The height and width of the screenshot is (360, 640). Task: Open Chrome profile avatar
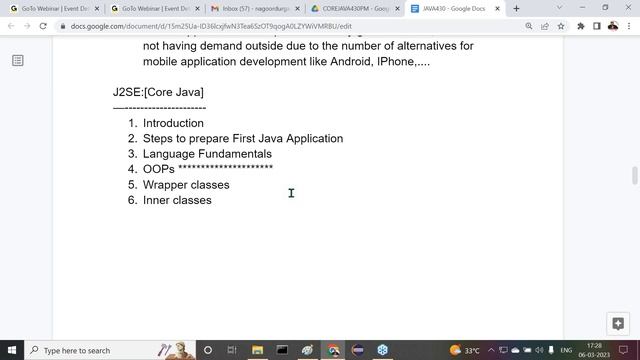613,26
